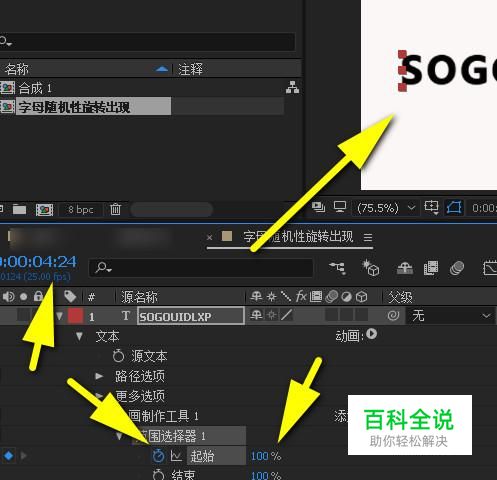Toggle stopwatch for 源文本 property
This screenshot has height=480, width=497.
(x=118, y=356)
